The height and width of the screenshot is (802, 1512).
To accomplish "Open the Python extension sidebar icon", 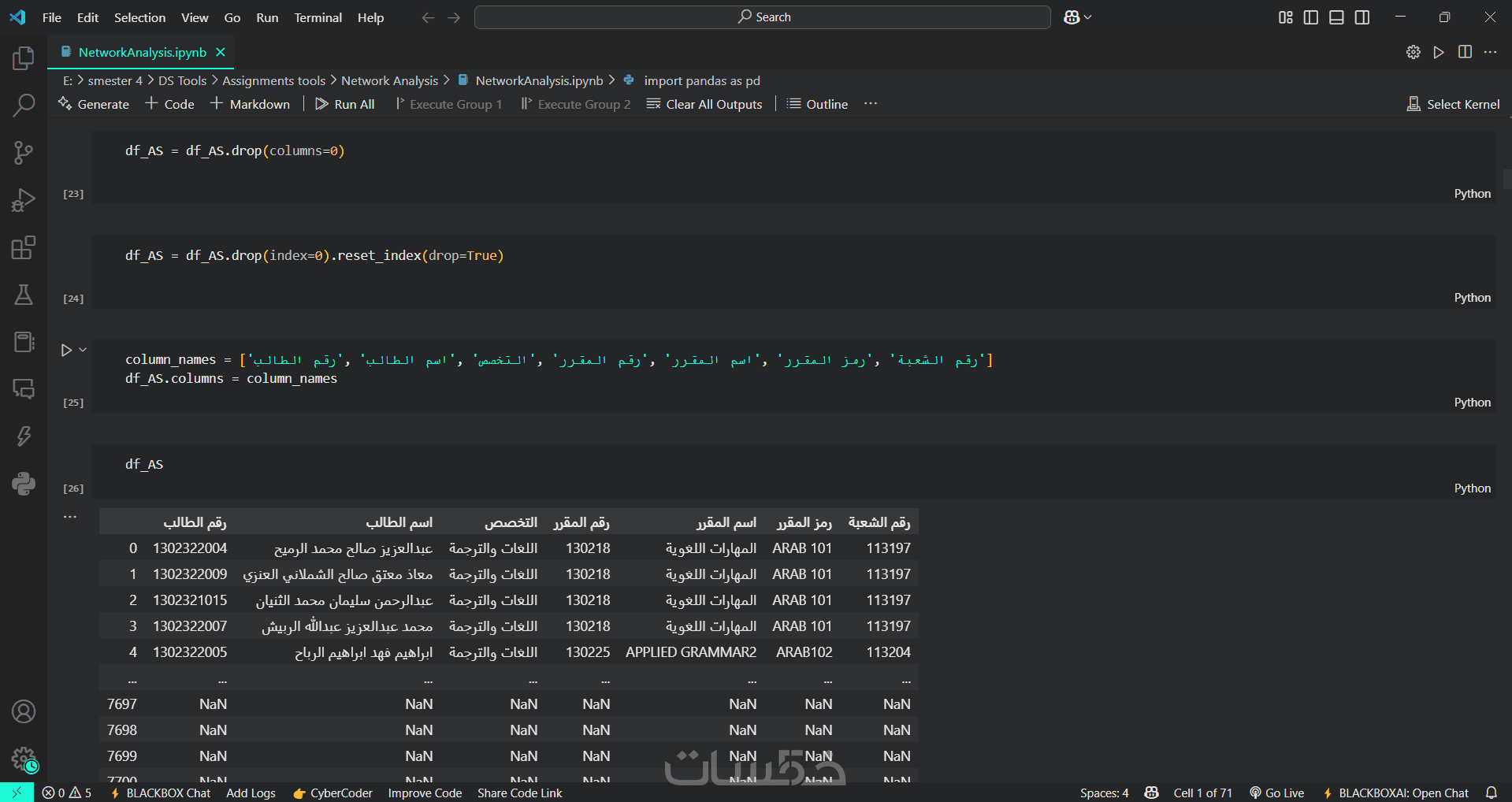I will (x=24, y=483).
